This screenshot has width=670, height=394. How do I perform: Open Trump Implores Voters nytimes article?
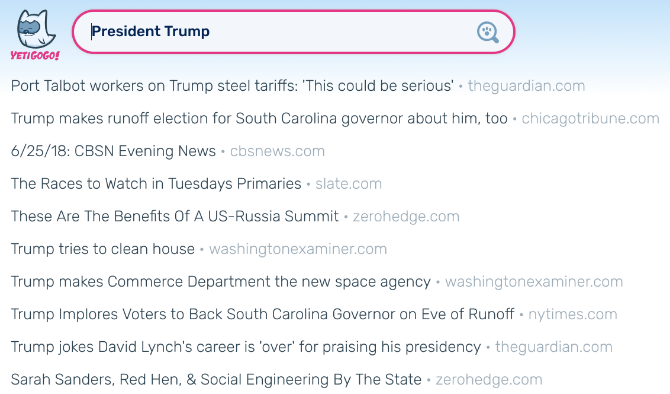(x=262, y=314)
